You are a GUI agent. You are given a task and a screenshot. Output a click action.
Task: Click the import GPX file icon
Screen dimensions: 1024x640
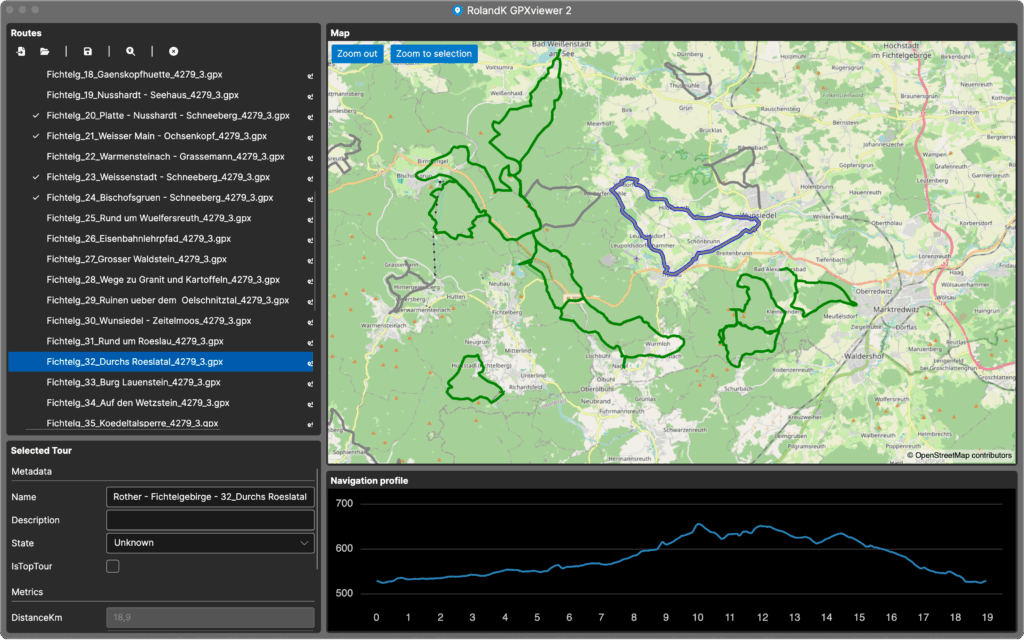[21, 51]
